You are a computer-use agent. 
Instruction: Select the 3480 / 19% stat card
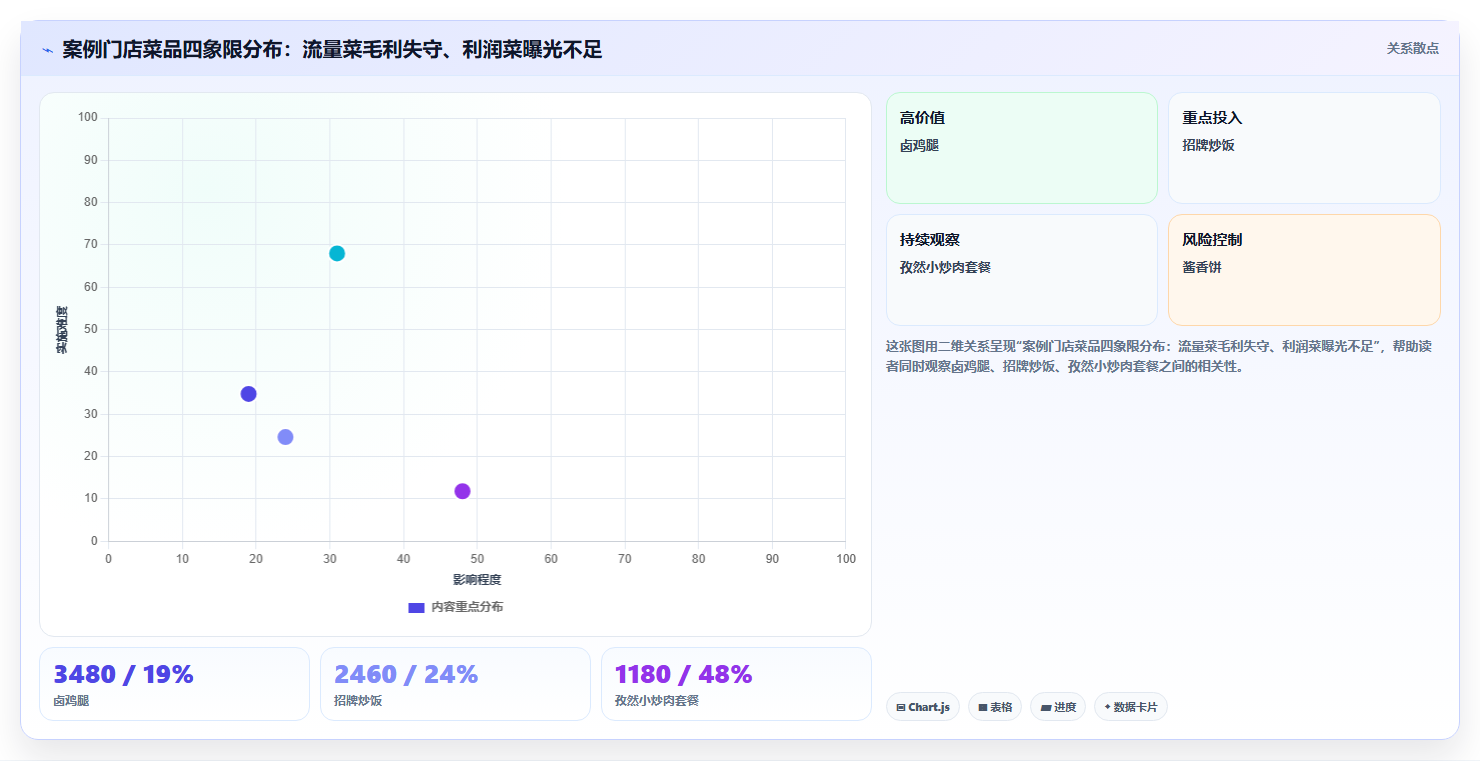pos(174,684)
